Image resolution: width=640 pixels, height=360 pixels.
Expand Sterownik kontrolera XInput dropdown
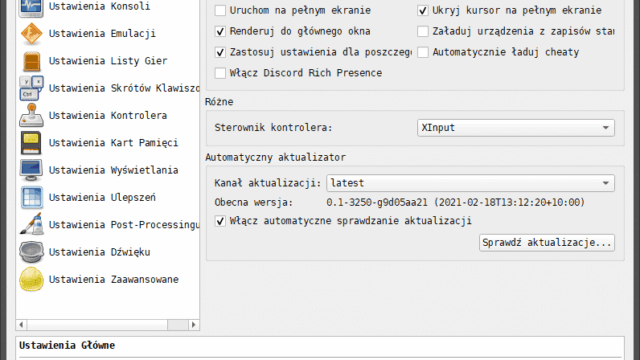[x=516, y=128]
